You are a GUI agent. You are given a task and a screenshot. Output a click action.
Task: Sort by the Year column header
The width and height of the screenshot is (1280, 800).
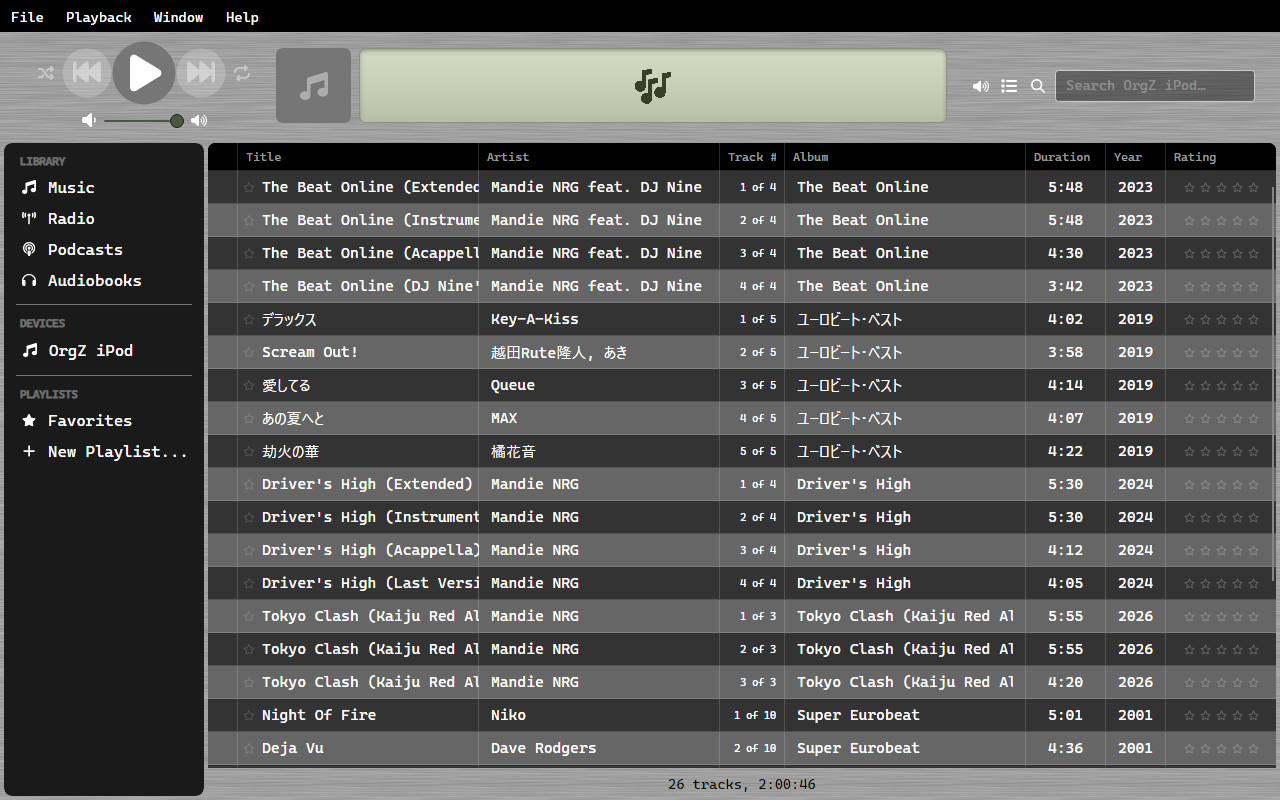click(x=1135, y=157)
